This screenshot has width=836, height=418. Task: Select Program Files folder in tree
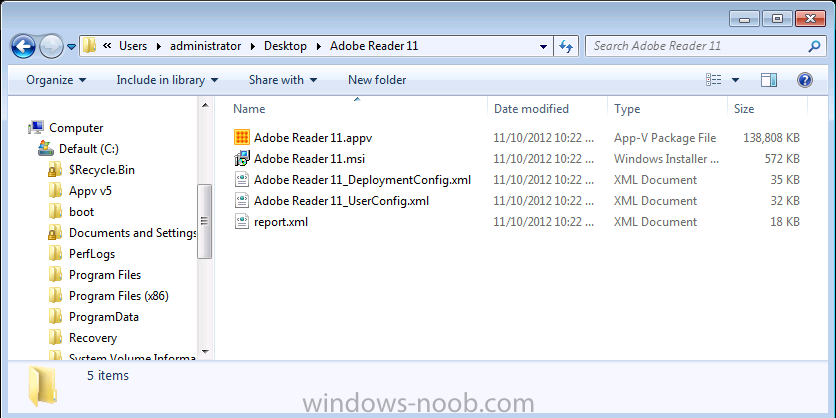105,275
